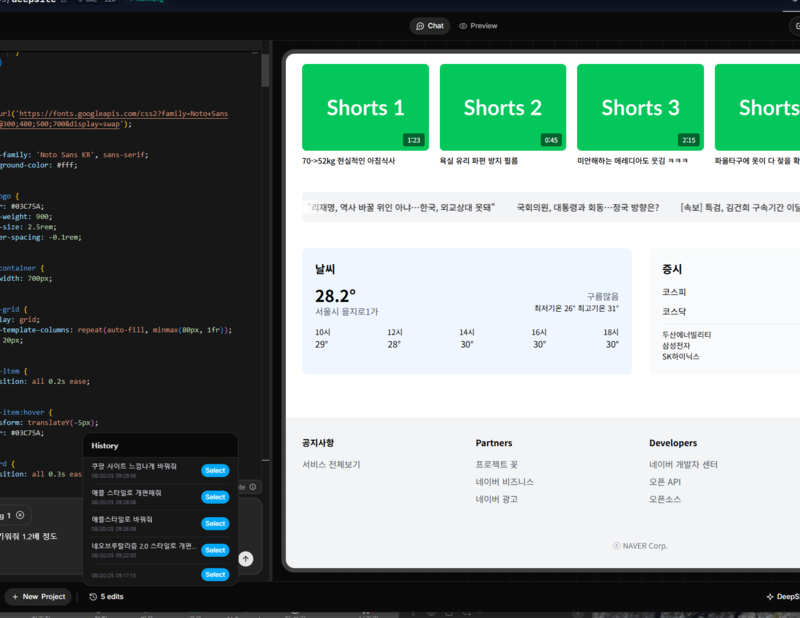Click the 날씨 widget heading
This screenshot has width=800, height=618.
click(x=325, y=269)
